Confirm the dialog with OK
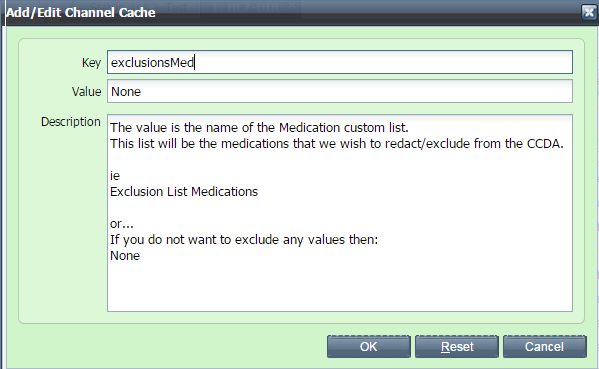Viewport: 599px width, 369px height. [x=369, y=346]
